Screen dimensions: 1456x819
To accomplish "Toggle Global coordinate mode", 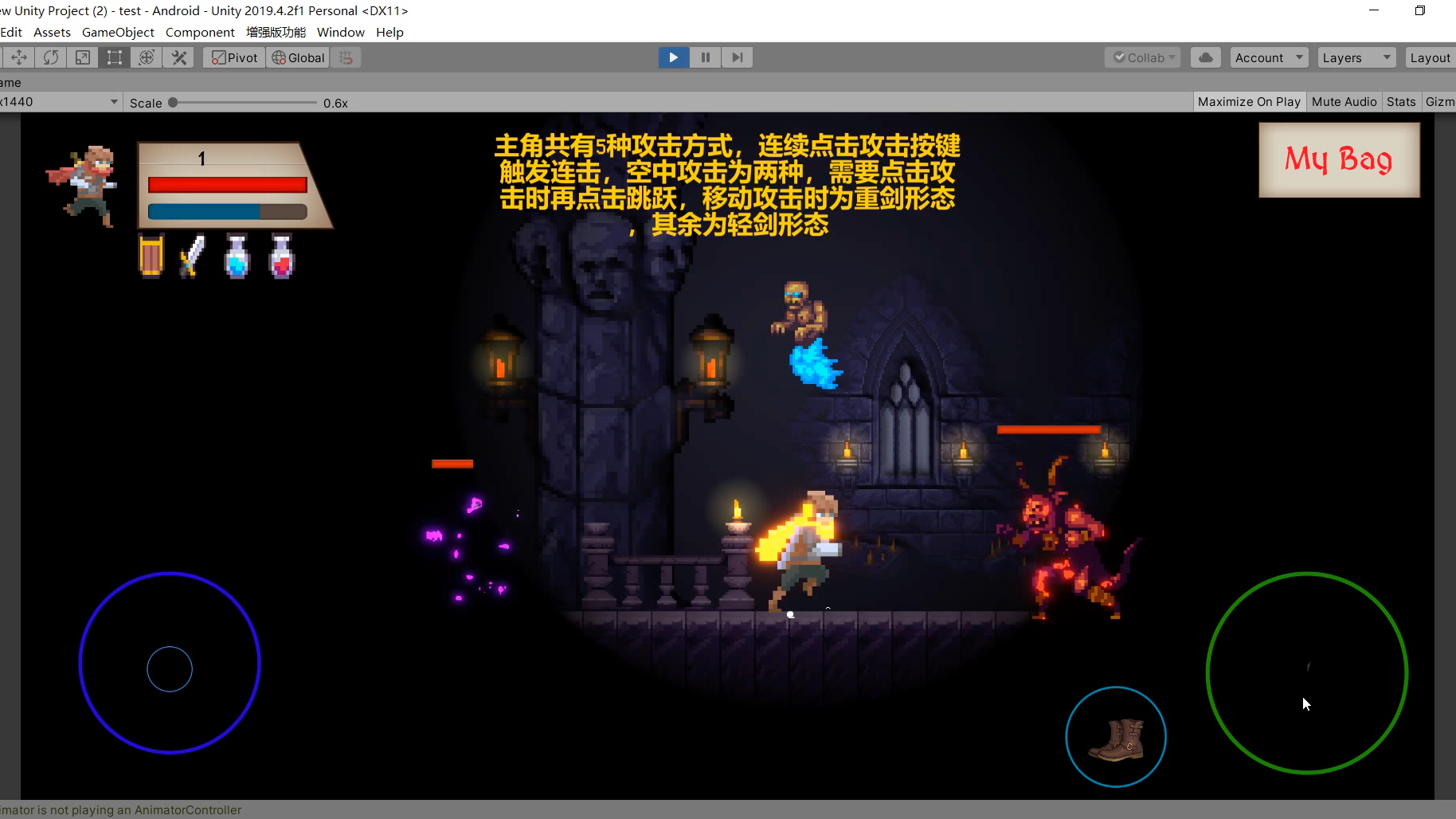I will tap(297, 57).
